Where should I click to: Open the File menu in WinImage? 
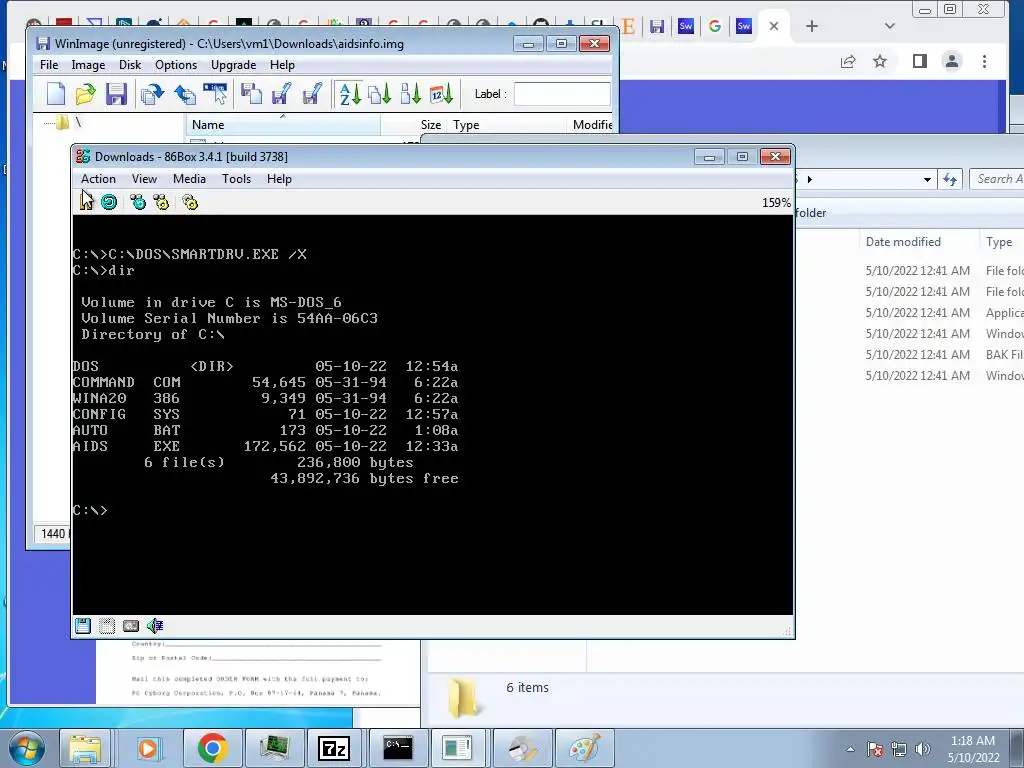(x=49, y=65)
